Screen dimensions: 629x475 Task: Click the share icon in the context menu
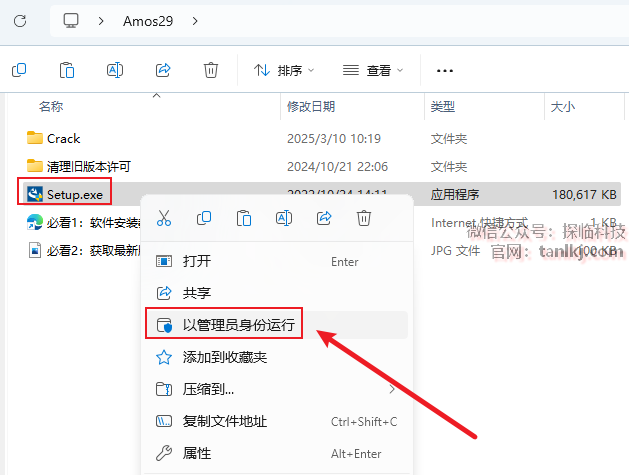[324, 218]
